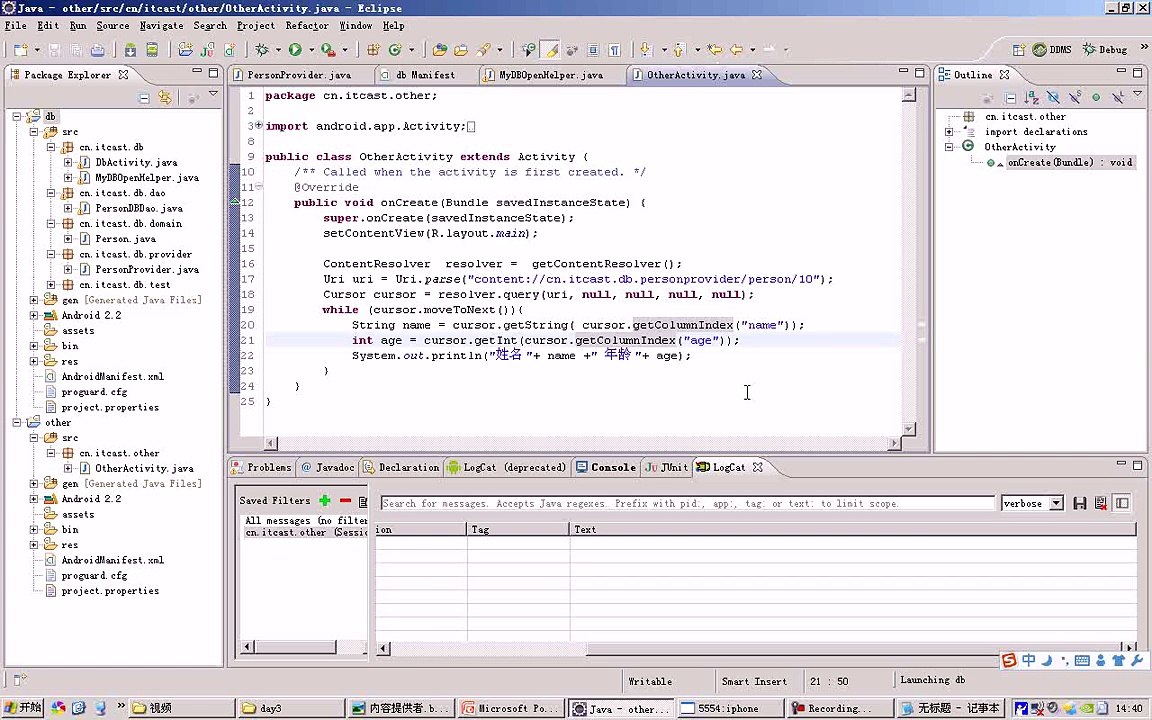Expand the cn.itcast.db.test package
The width and height of the screenshot is (1152, 720).
pyautogui.click(x=51, y=284)
